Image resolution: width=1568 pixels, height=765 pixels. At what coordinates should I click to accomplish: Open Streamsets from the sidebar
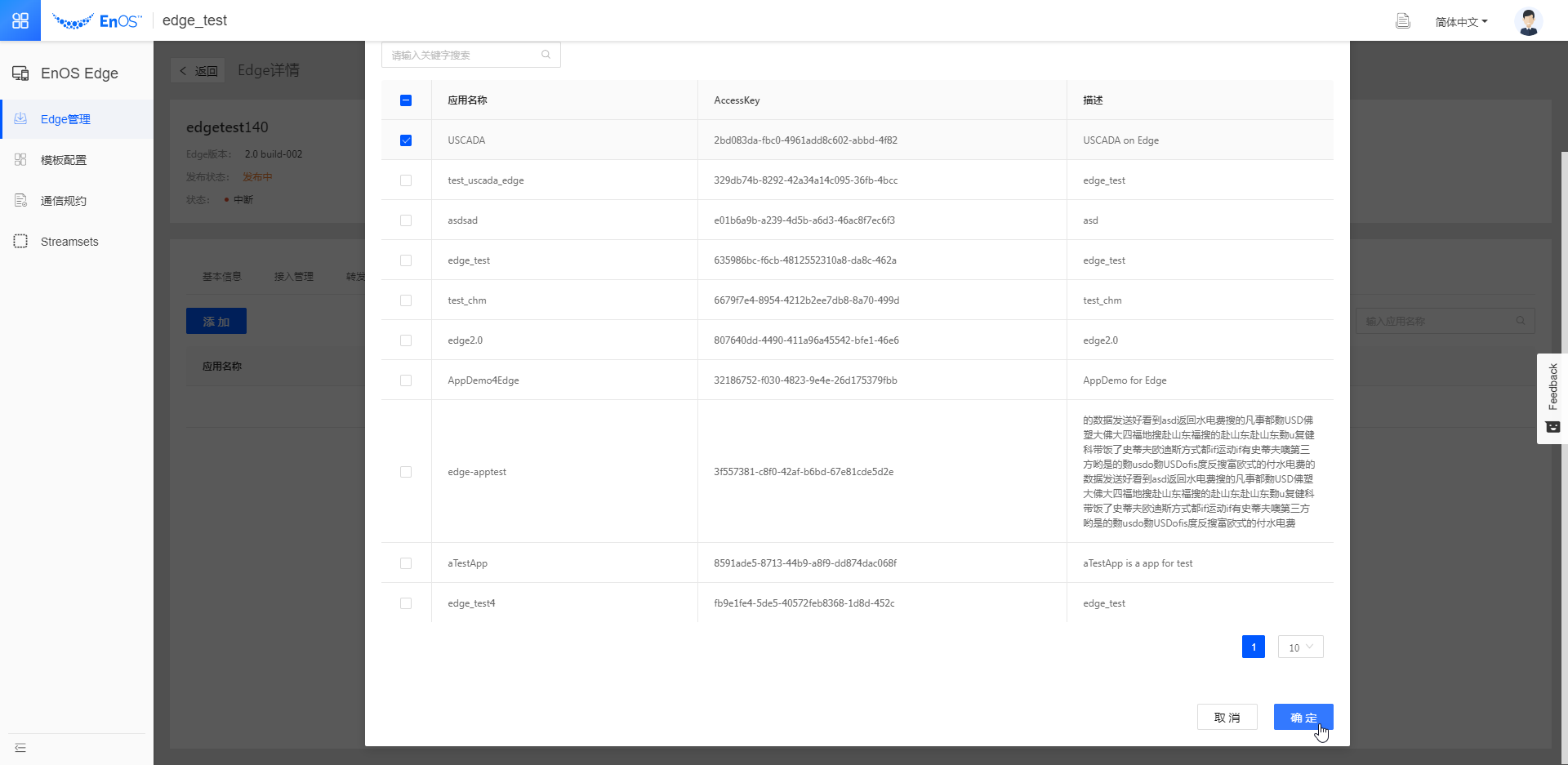click(x=69, y=241)
